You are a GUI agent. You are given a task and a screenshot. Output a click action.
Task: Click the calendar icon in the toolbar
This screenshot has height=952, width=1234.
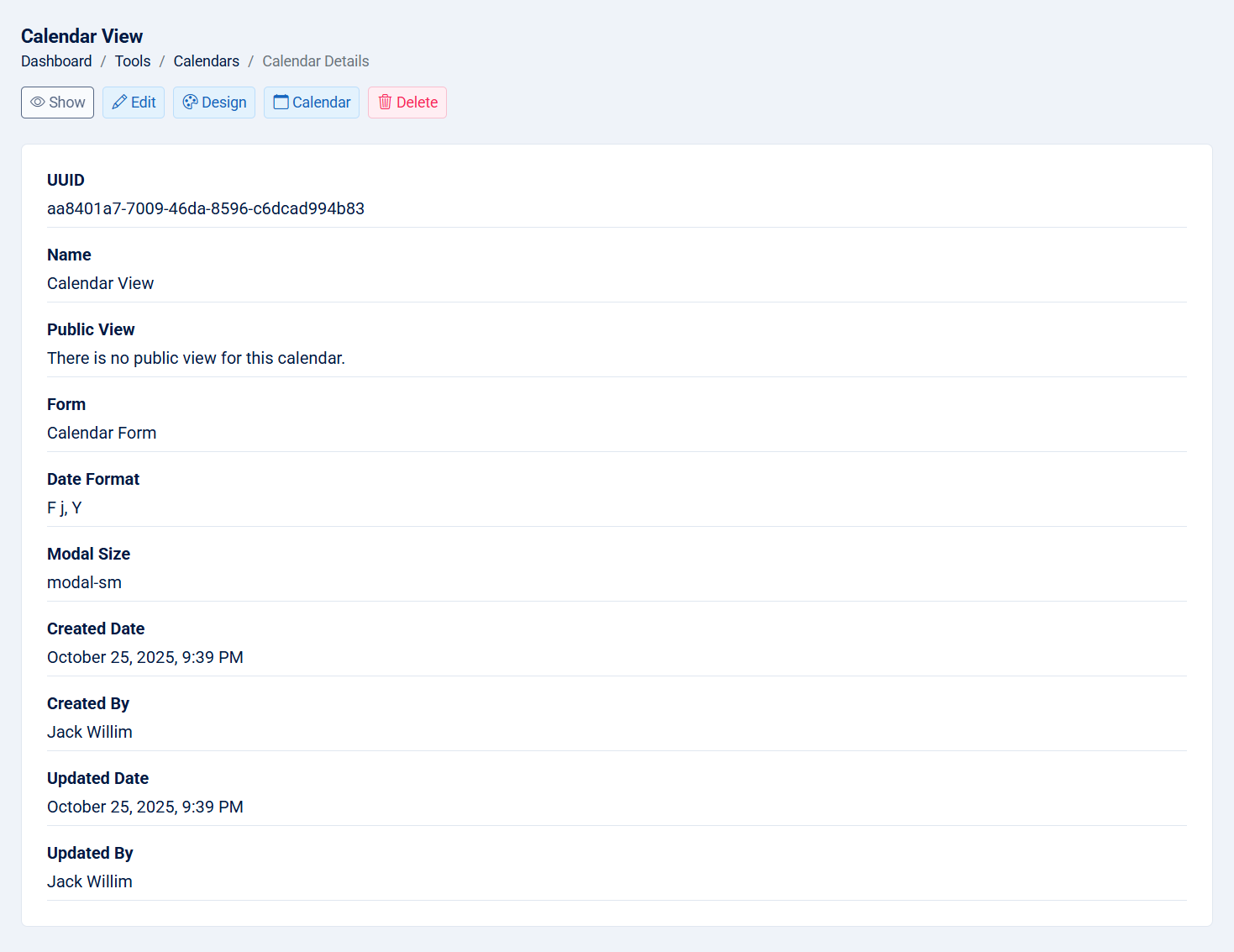point(281,103)
